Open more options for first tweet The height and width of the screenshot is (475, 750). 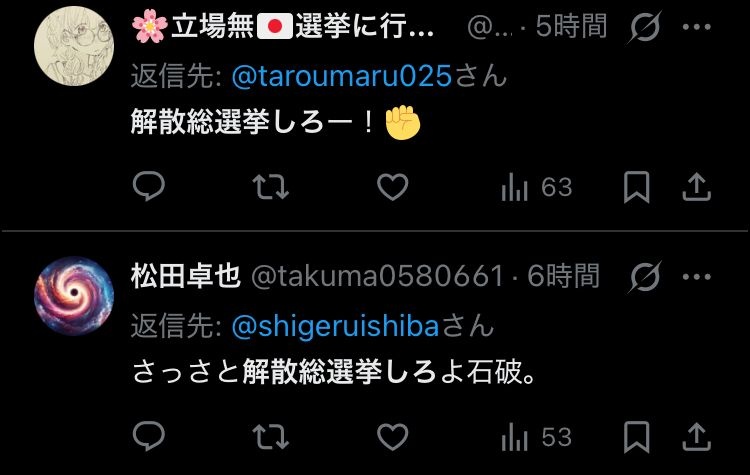pyautogui.click(x=696, y=27)
